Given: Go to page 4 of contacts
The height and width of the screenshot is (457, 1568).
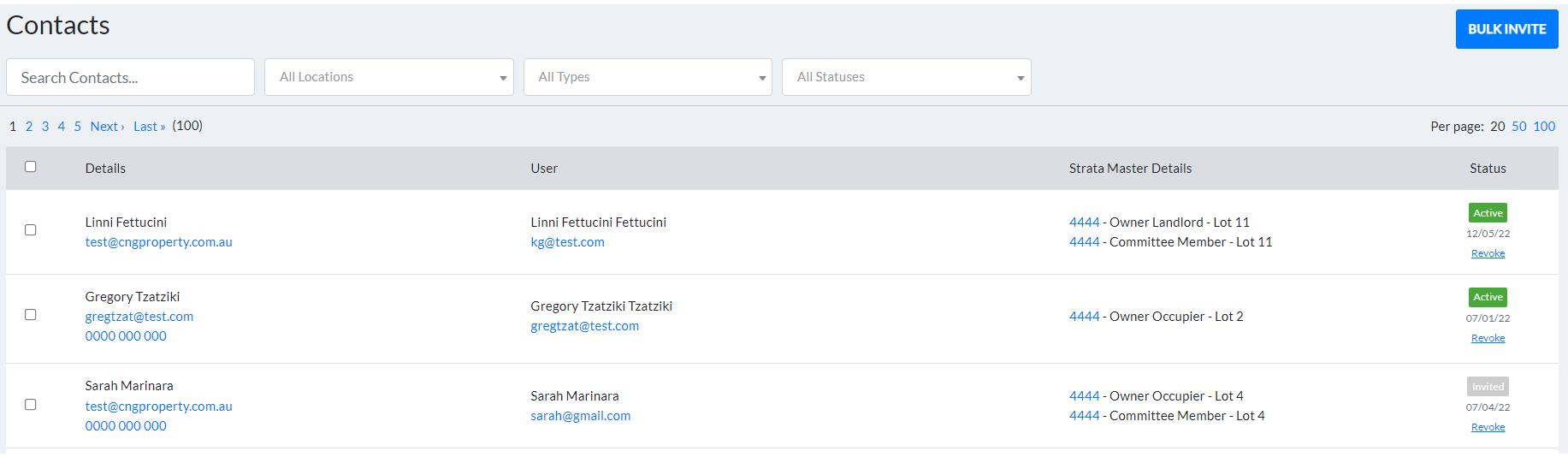Looking at the screenshot, I should [x=62, y=127].
